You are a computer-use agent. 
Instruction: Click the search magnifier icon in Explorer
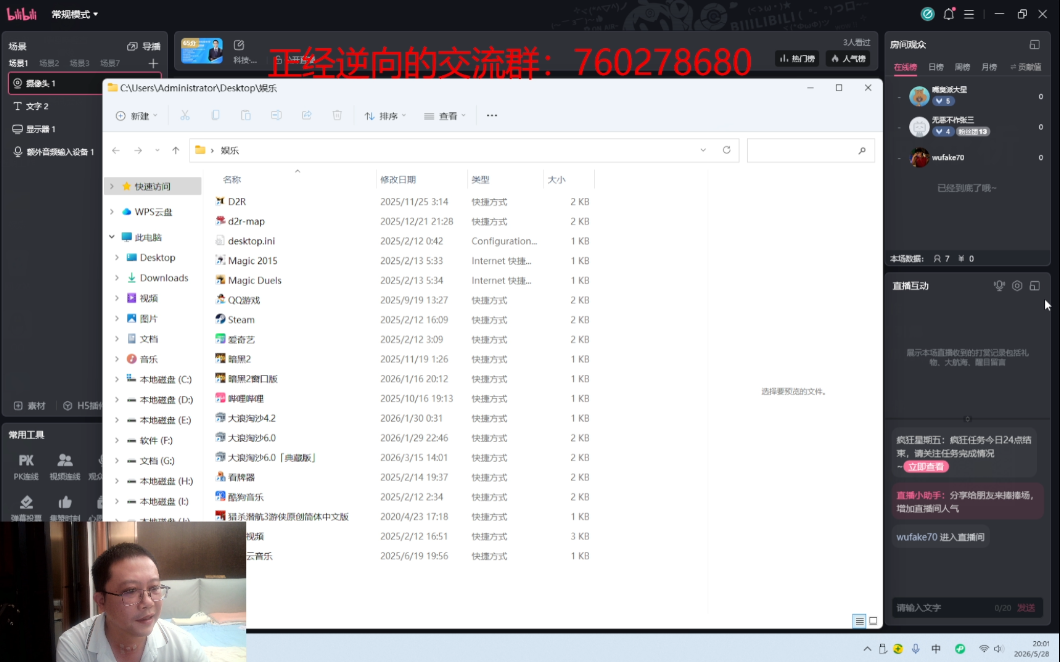coord(862,150)
